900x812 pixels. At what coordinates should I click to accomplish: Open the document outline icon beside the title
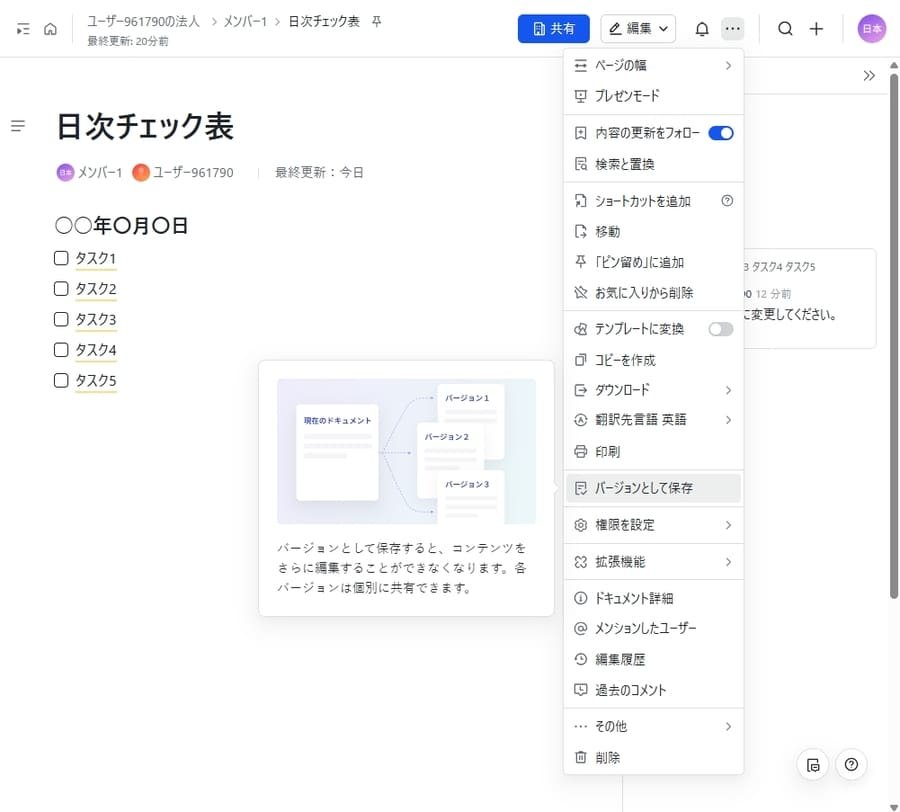click(17, 125)
